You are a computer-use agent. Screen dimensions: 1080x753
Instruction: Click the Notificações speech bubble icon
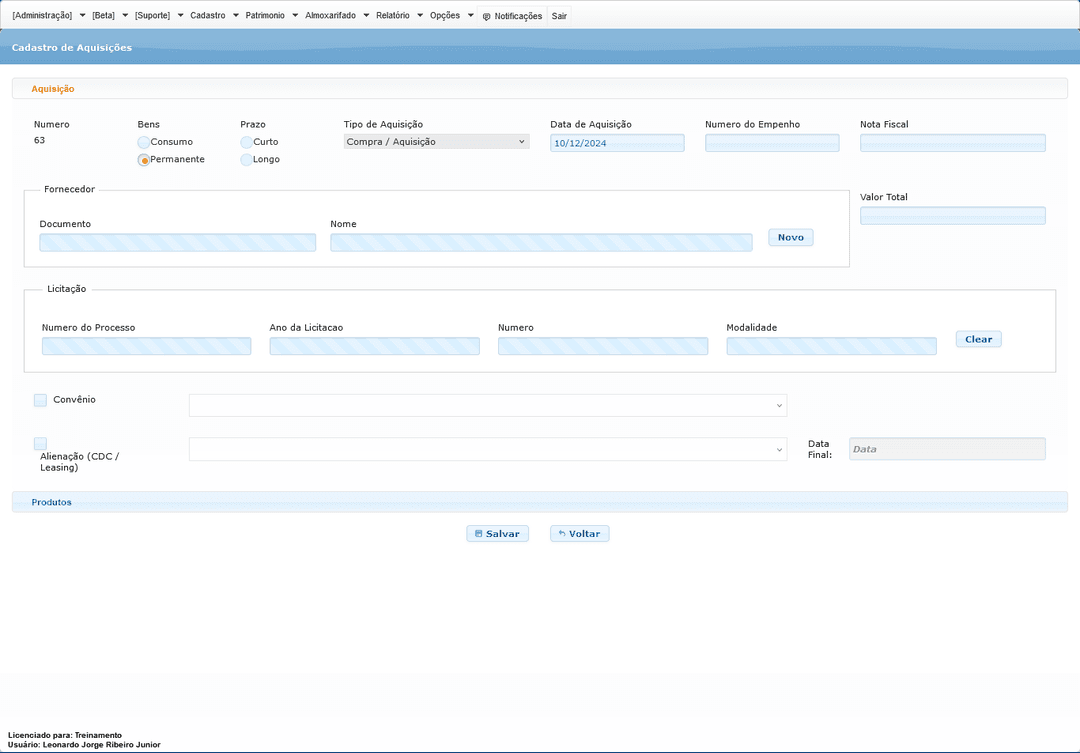point(486,17)
